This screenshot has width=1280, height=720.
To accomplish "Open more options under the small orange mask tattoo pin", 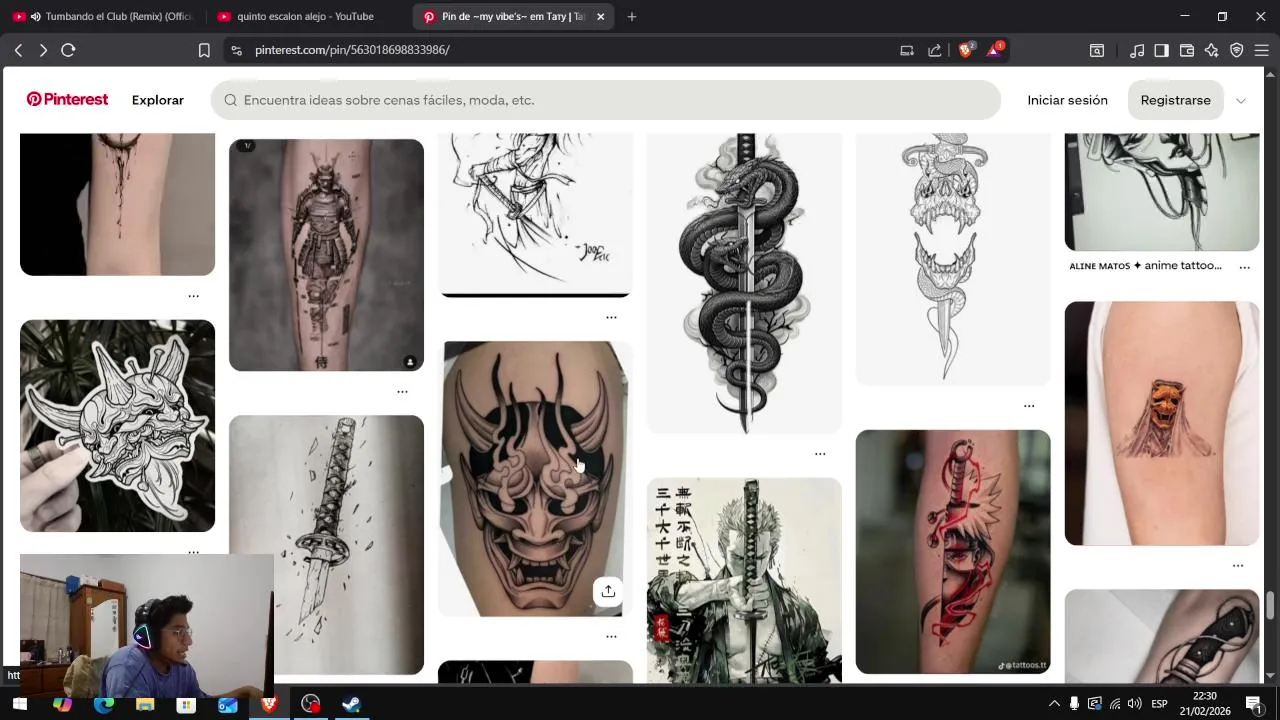I will click(1238, 565).
